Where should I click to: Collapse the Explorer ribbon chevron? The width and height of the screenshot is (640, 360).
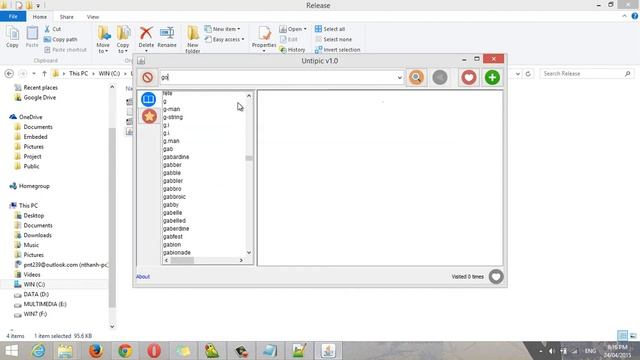[624, 16]
